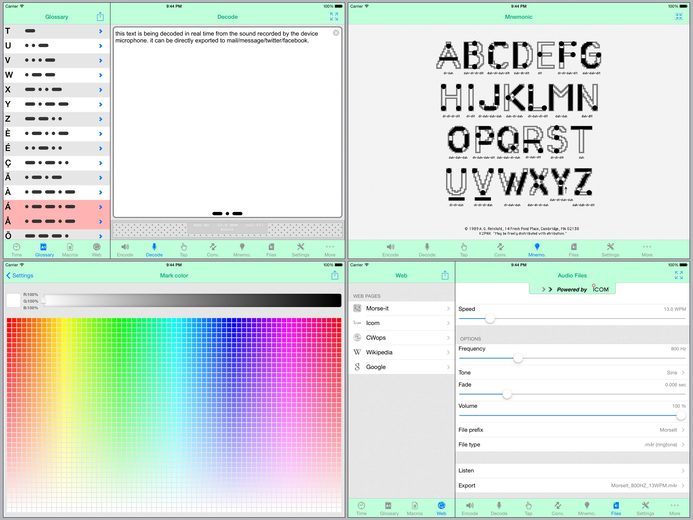Tap the fullscreen icon in Mnemonic header
The width and height of the screenshot is (693, 520).
(x=679, y=17)
